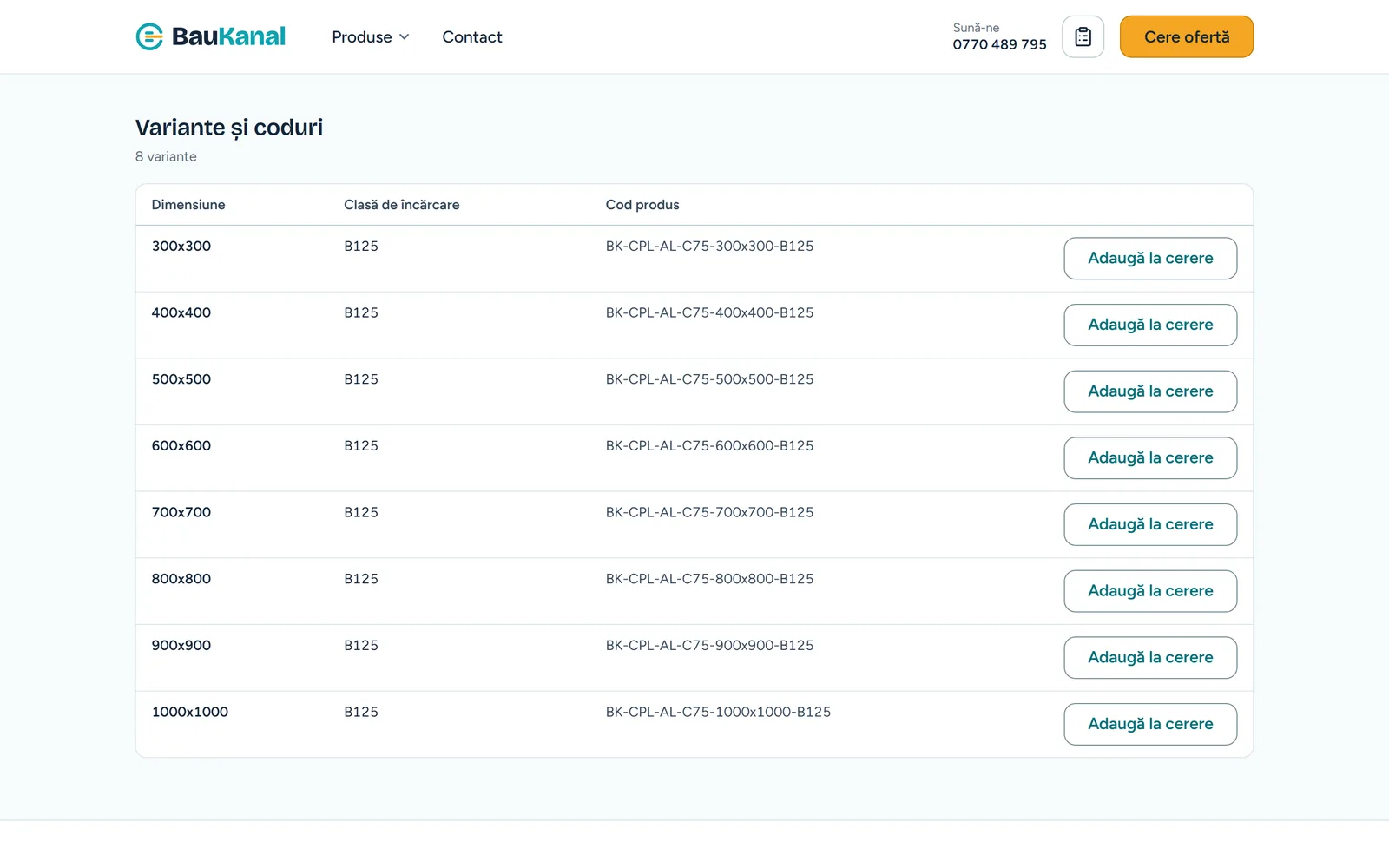Add 600x600 variant to request

tap(1150, 458)
